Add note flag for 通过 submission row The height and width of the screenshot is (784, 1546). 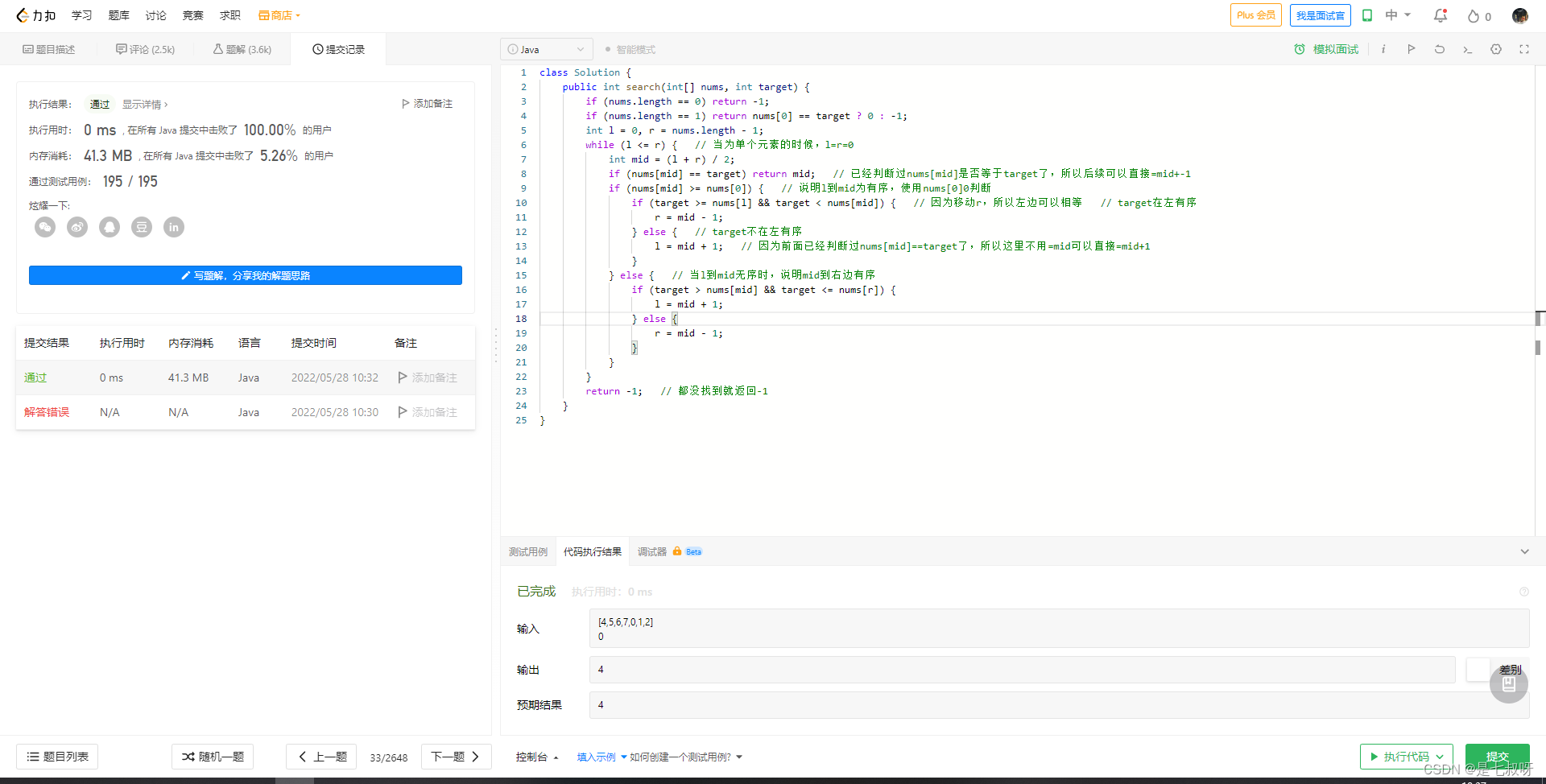(428, 378)
